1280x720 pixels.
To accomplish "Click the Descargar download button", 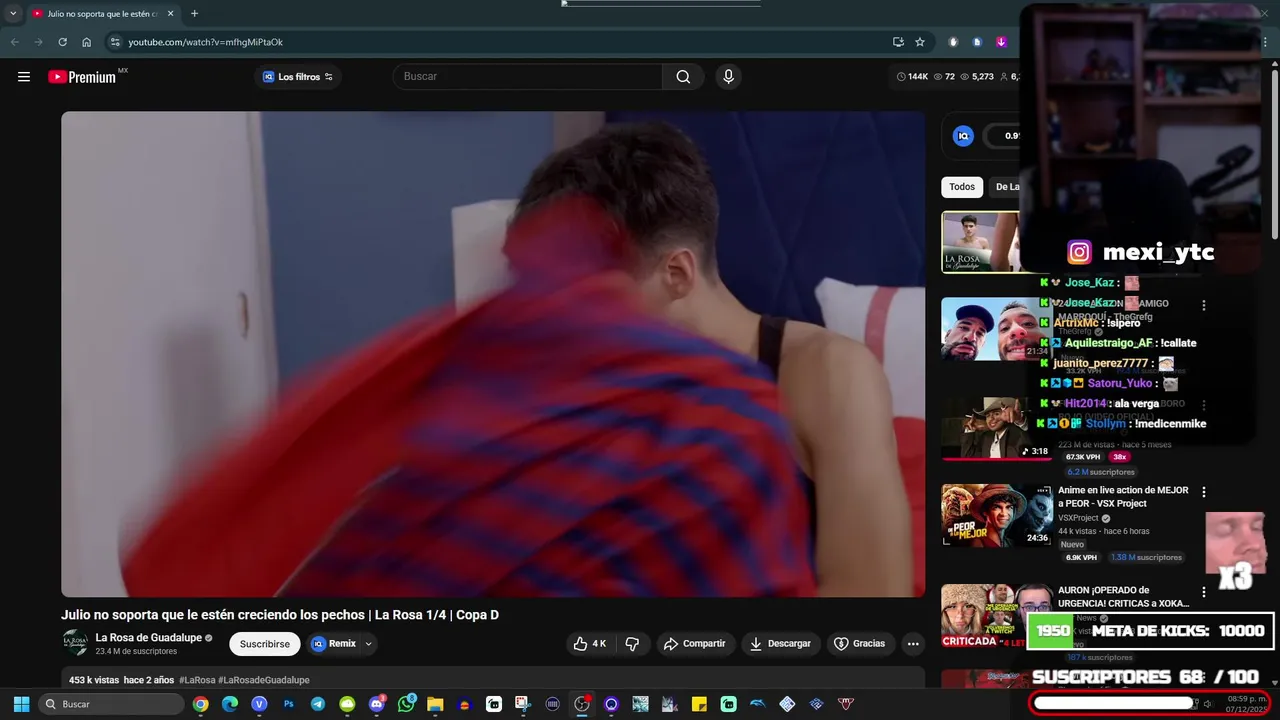I will (x=780, y=644).
